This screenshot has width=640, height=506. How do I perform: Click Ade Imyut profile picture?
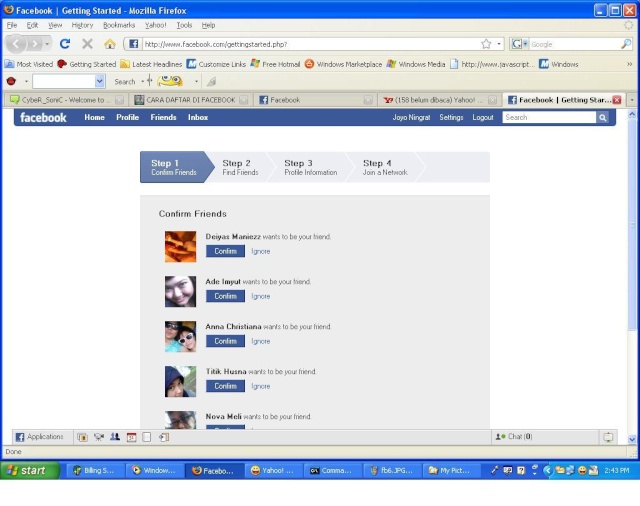180,291
